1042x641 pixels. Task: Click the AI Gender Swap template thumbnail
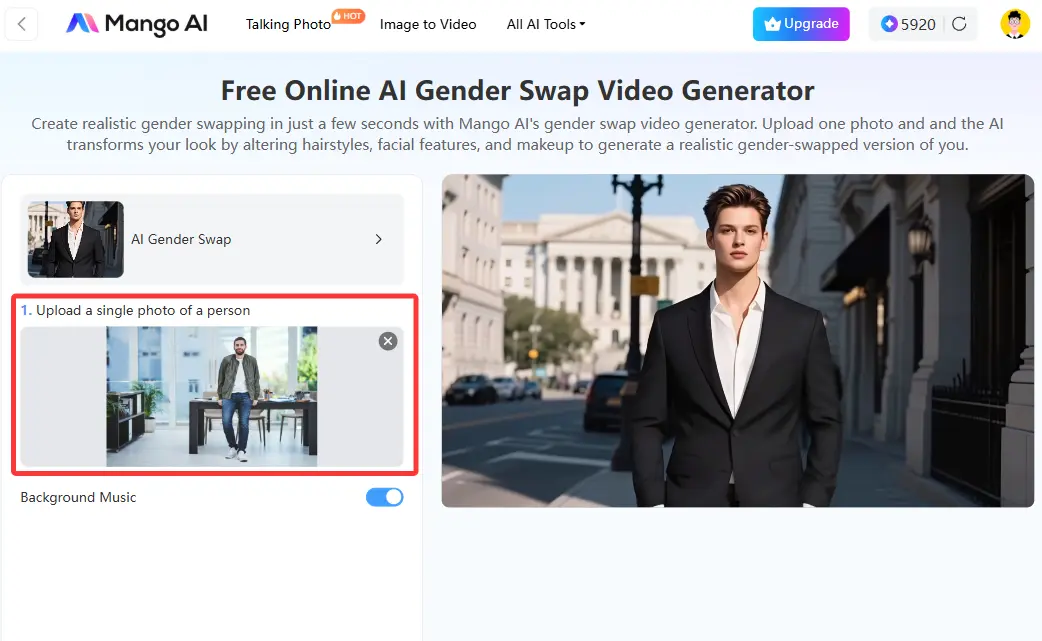76,239
